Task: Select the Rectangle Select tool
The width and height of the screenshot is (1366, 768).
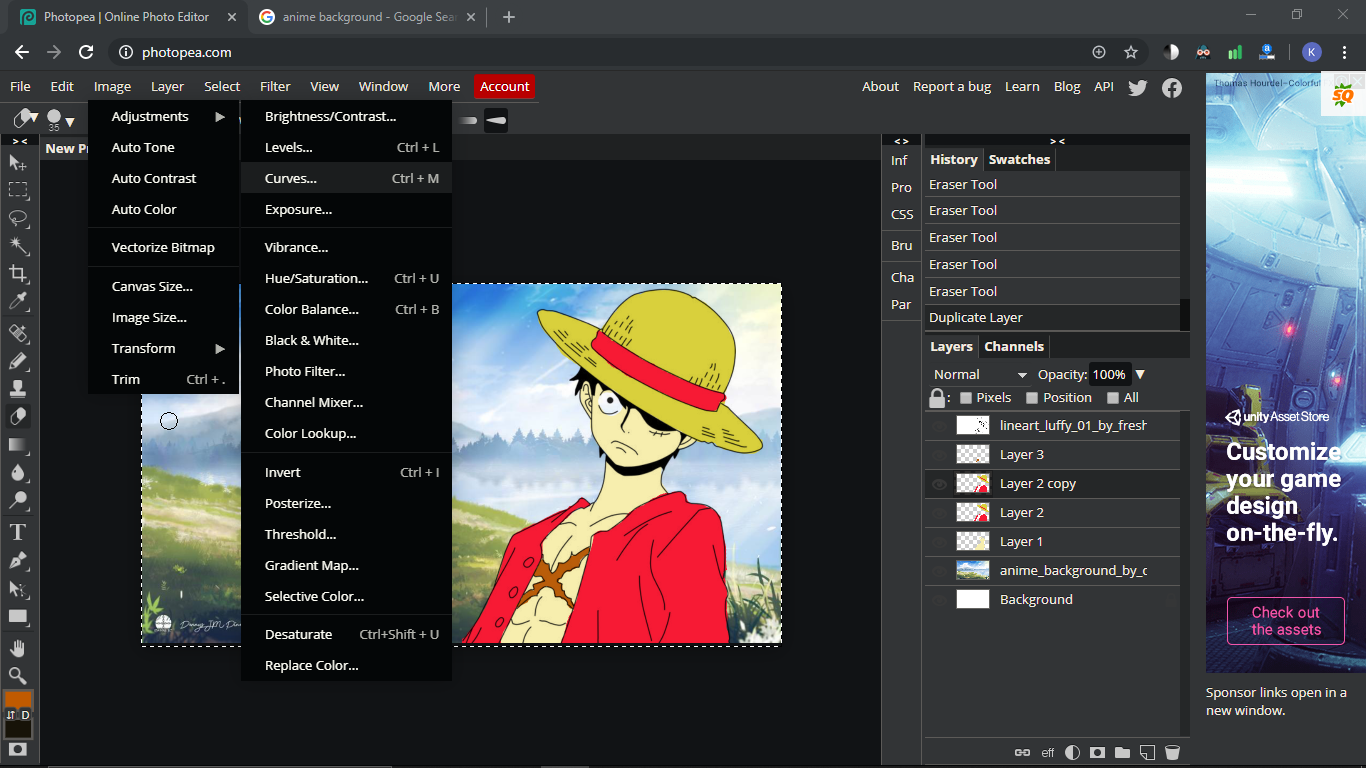Action: (x=18, y=190)
